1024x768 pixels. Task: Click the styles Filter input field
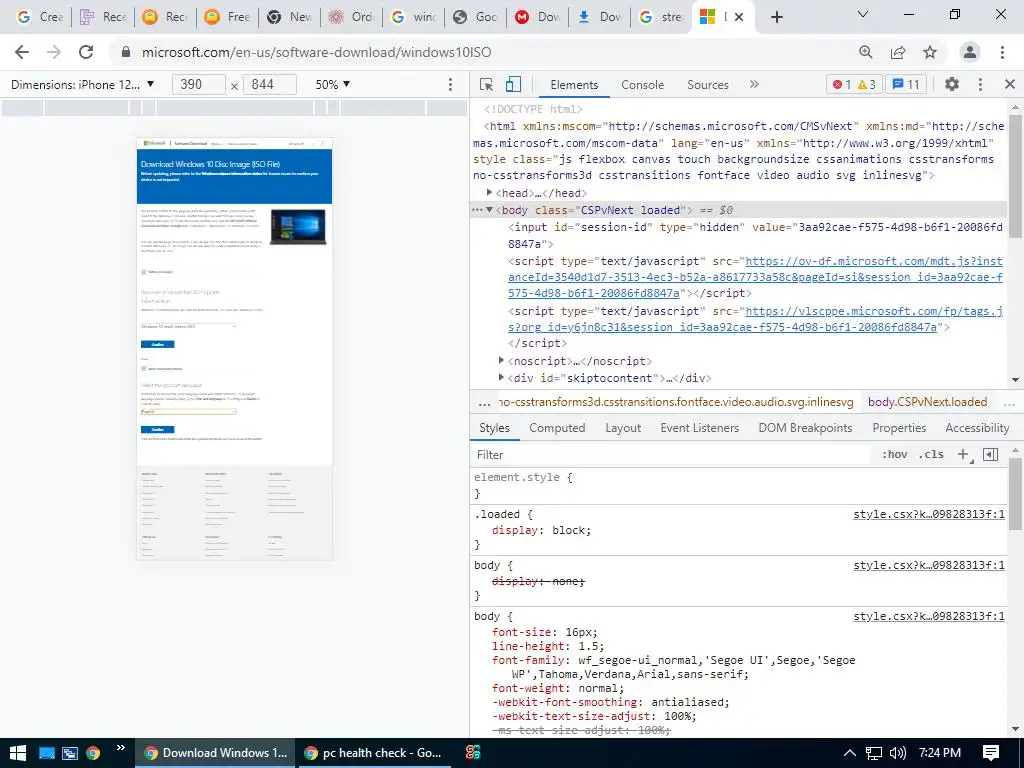673,455
